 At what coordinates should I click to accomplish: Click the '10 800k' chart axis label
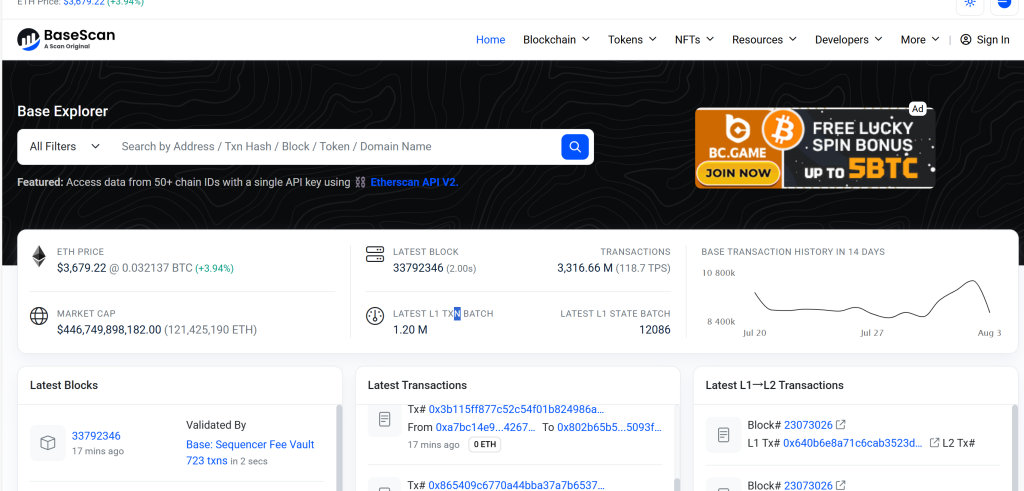(718, 273)
